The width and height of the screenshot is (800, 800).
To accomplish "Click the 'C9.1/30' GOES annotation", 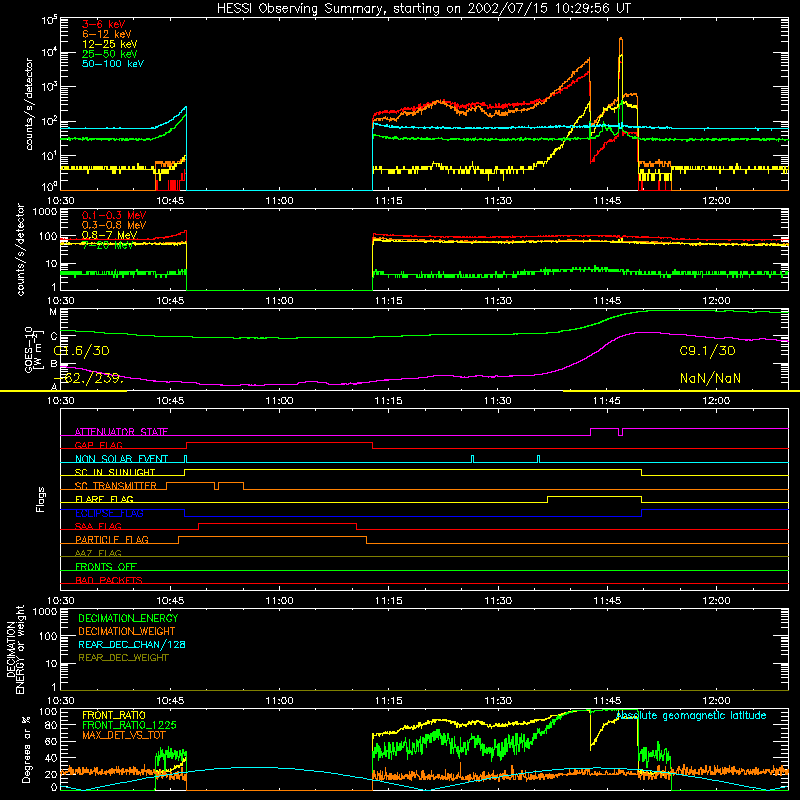I will click(x=708, y=351).
